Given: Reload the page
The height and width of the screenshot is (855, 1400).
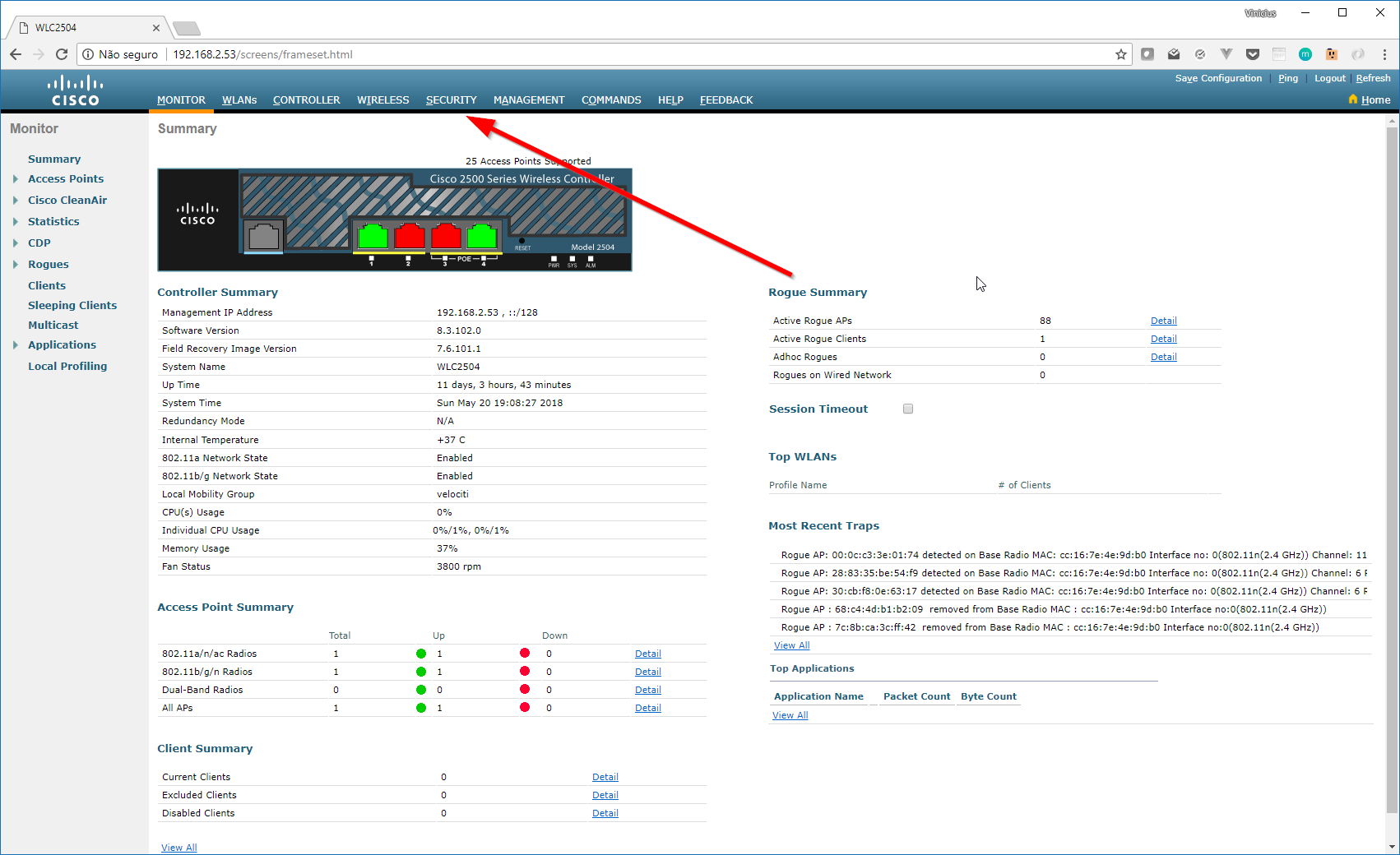Looking at the screenshot, I should coord(62,54).
